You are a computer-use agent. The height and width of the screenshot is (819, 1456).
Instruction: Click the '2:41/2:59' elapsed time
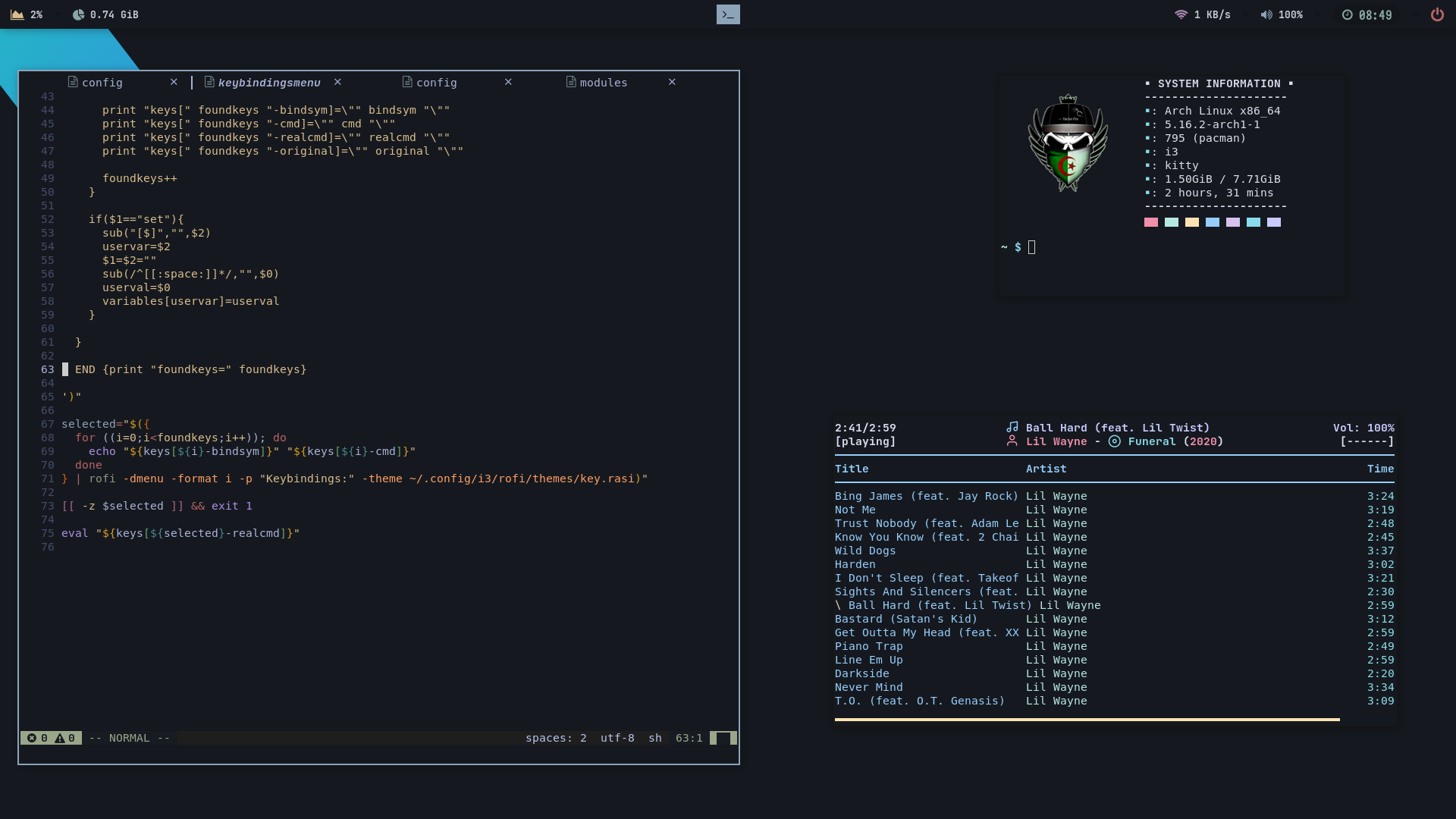coord(865,428)
